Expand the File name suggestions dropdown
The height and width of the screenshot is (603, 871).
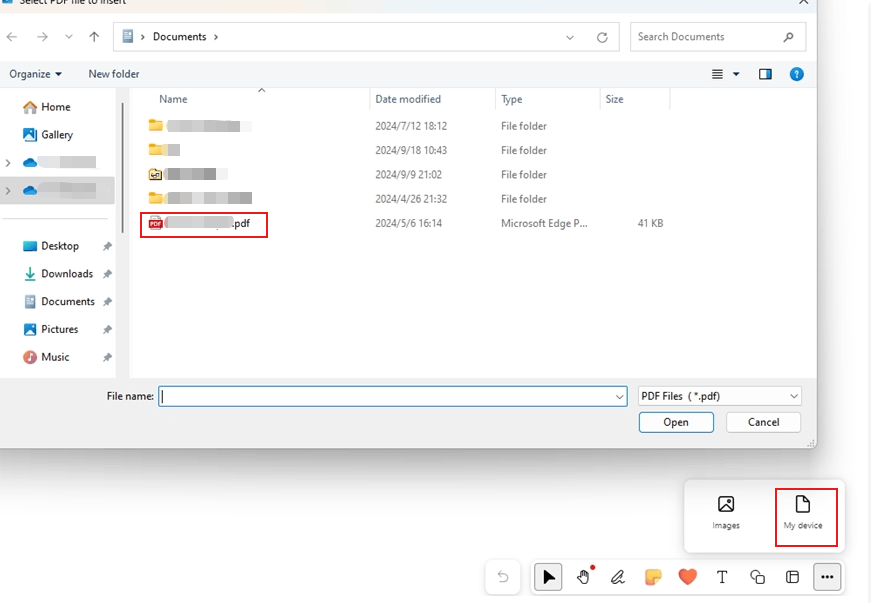click(x=619, y=396)
